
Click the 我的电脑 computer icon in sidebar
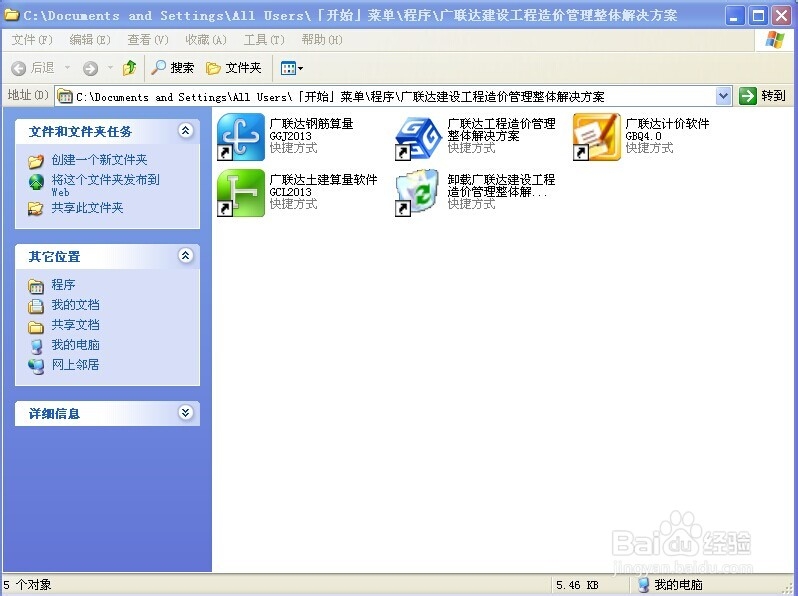36,346
